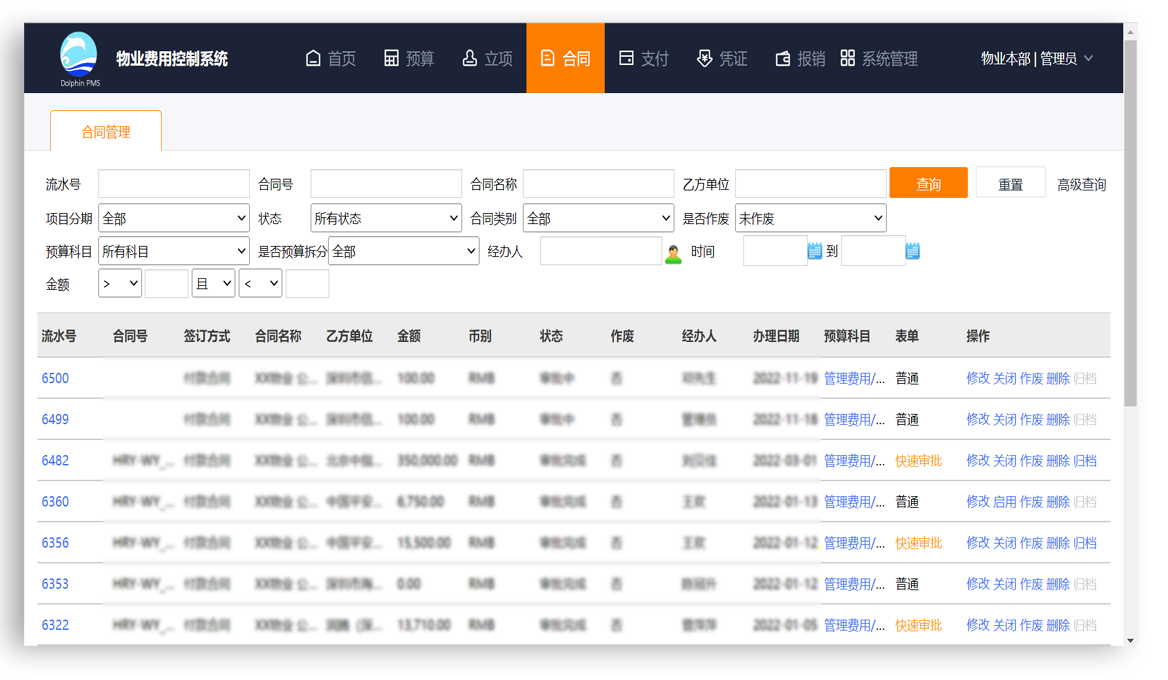Expand the 物业本部|管理员 user dropdown

pyautogui.click(x=1037, y=59)
